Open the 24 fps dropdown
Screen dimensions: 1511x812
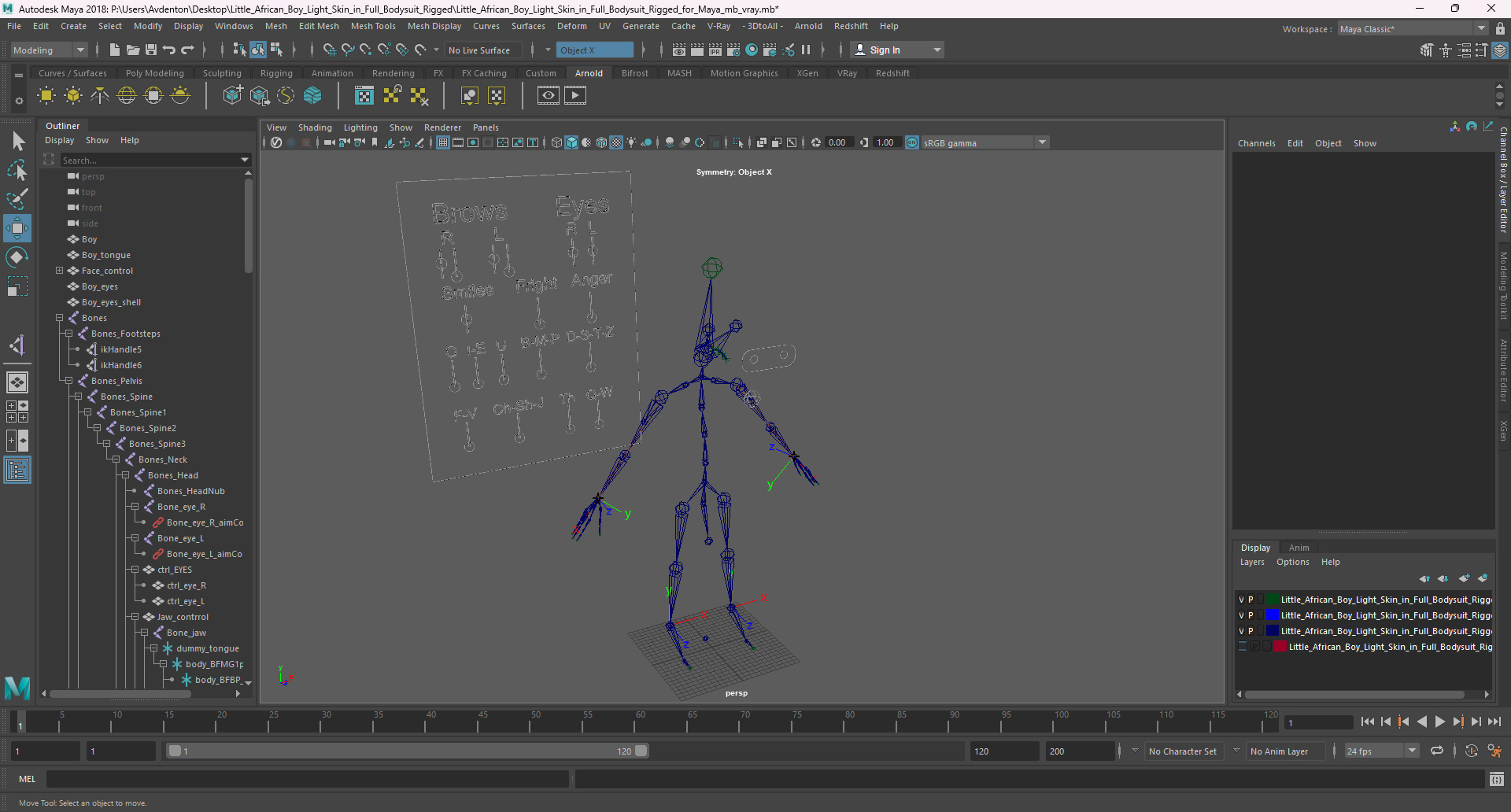1382,751
